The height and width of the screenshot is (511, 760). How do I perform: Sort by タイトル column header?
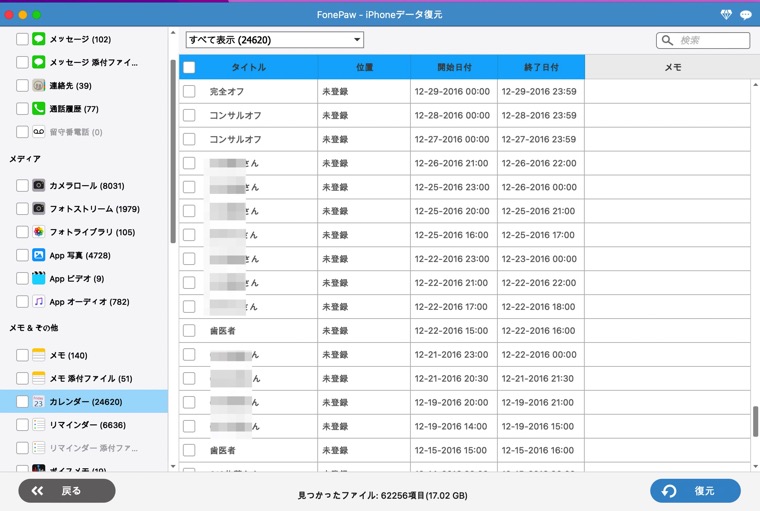[249, 67]
